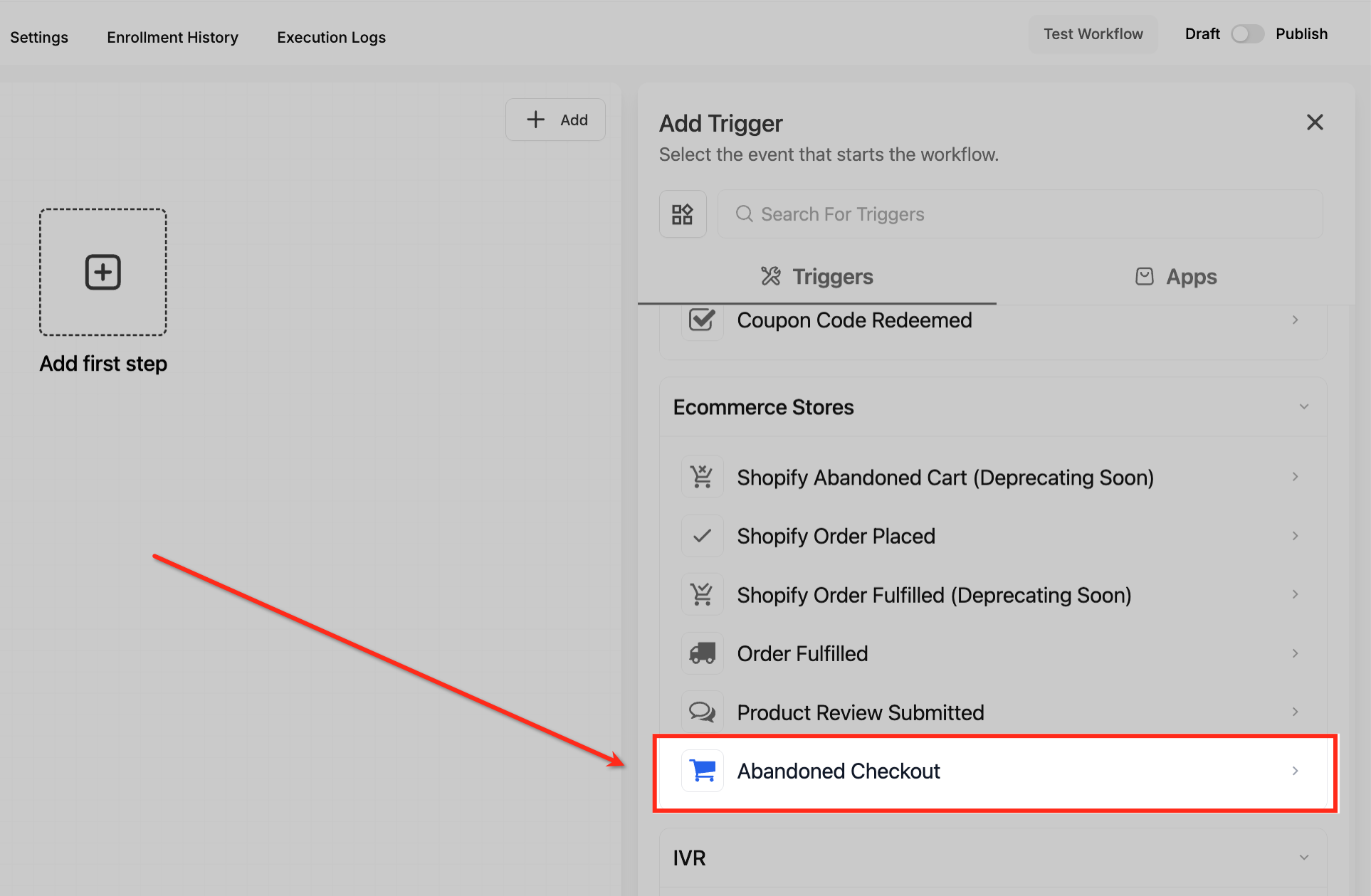Viewport: 1371px width, 896px height.
Task: Click the Add first step plus icon
Action: [x=103, y=272]
